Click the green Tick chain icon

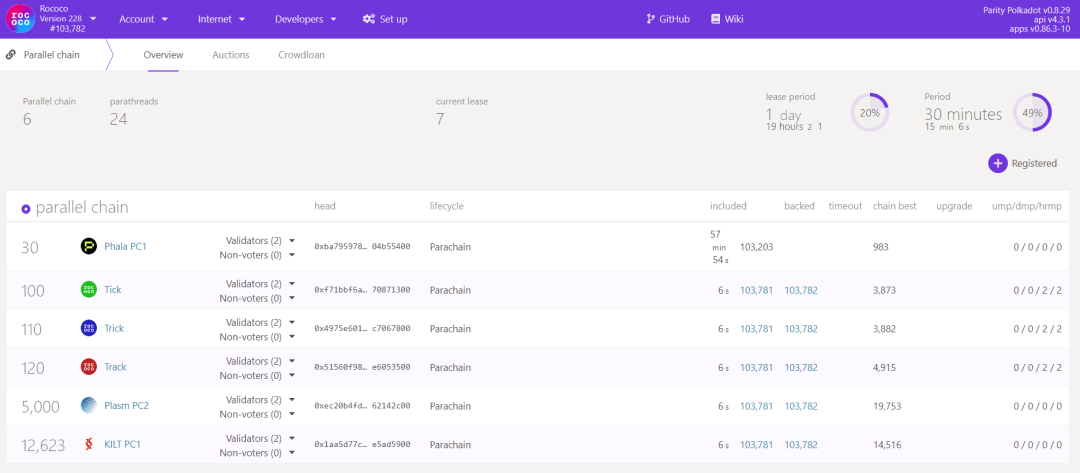click(x=88, y=289)
